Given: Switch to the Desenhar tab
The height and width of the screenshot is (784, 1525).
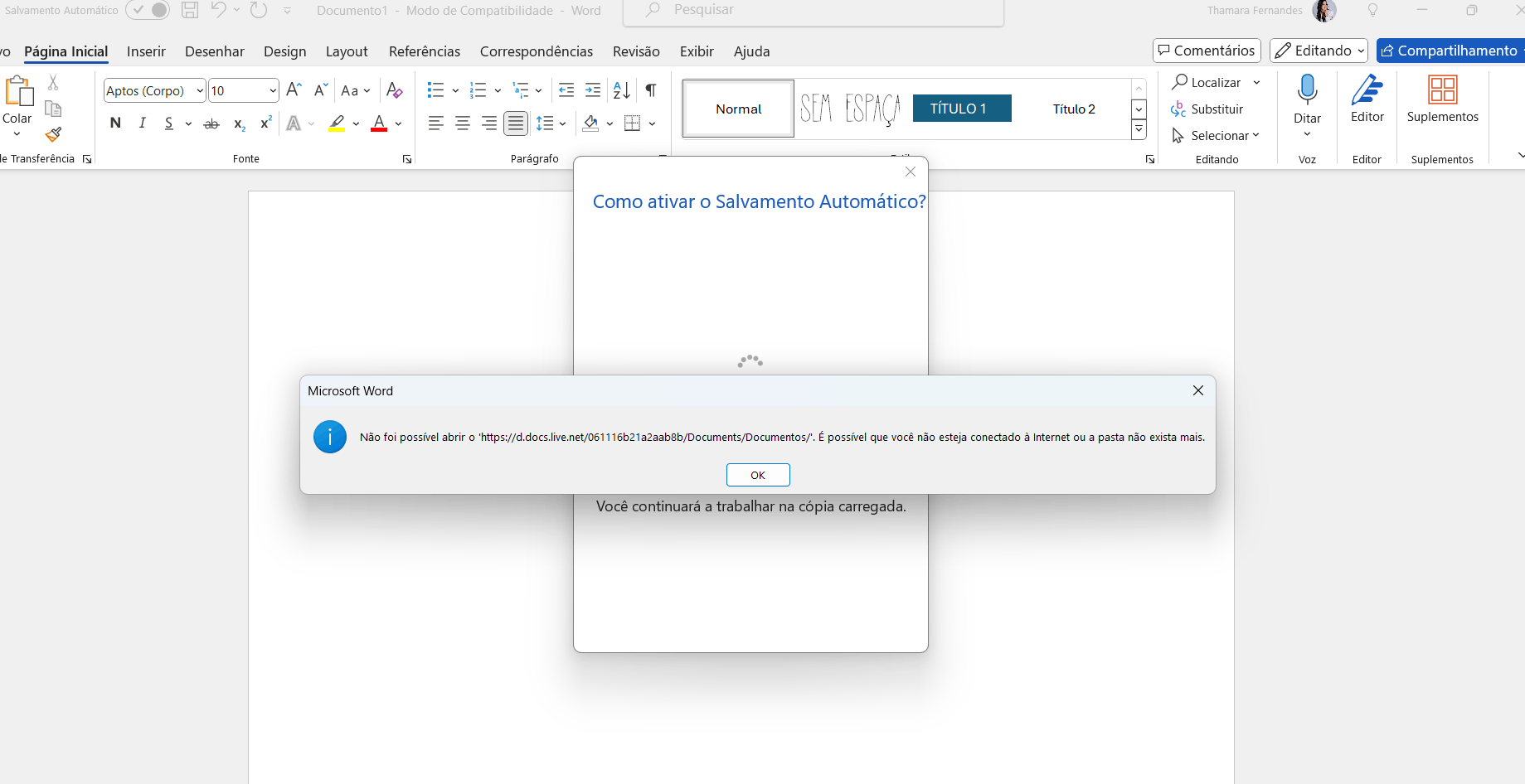Looking at the screenshot, I should (215, 51).
